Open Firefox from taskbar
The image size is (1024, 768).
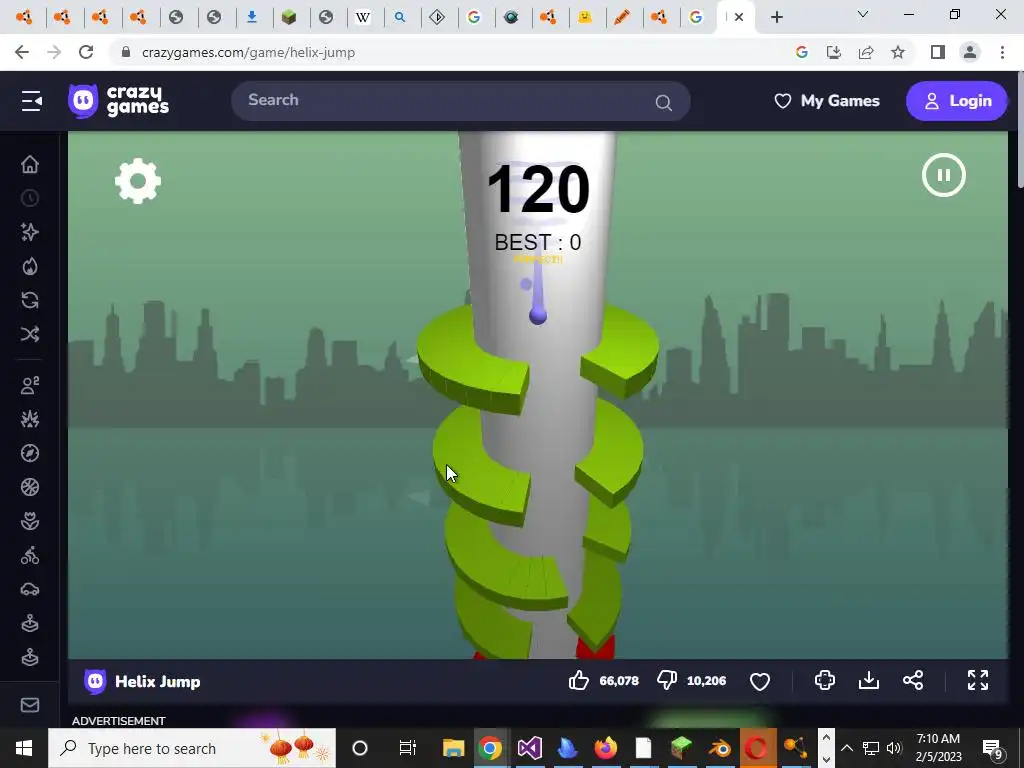click(605, 748)
